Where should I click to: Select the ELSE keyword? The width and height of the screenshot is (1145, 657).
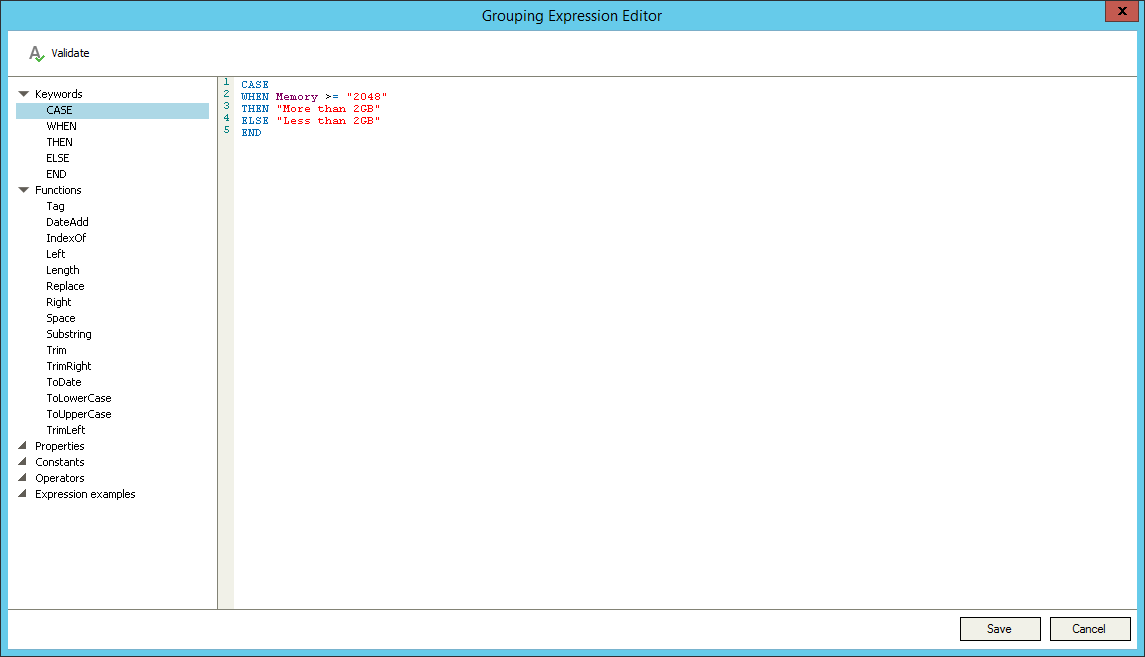pyautogui.click(x=58, y=158)
